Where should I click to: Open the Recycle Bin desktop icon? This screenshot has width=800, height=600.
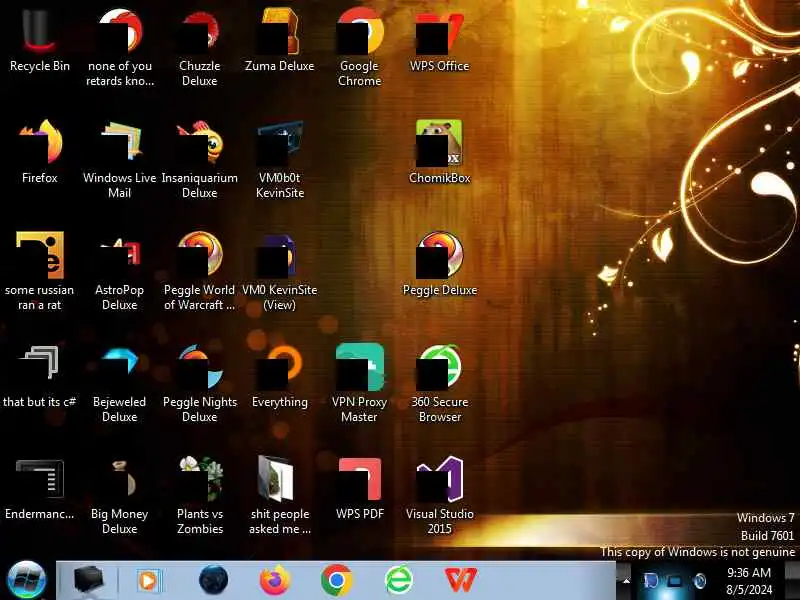coord(39,41)
